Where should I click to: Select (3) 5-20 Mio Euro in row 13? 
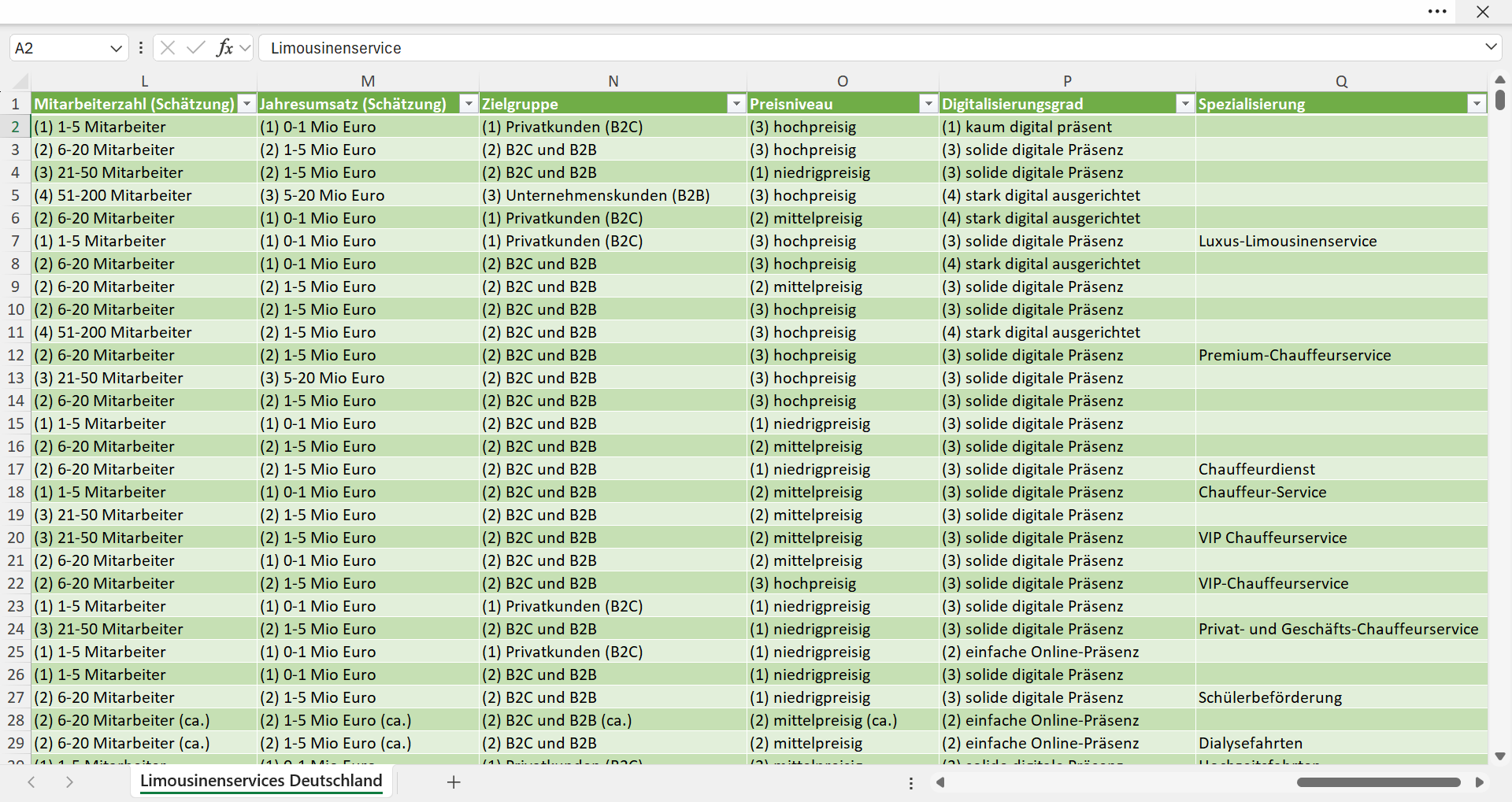(x=368, y=378)
